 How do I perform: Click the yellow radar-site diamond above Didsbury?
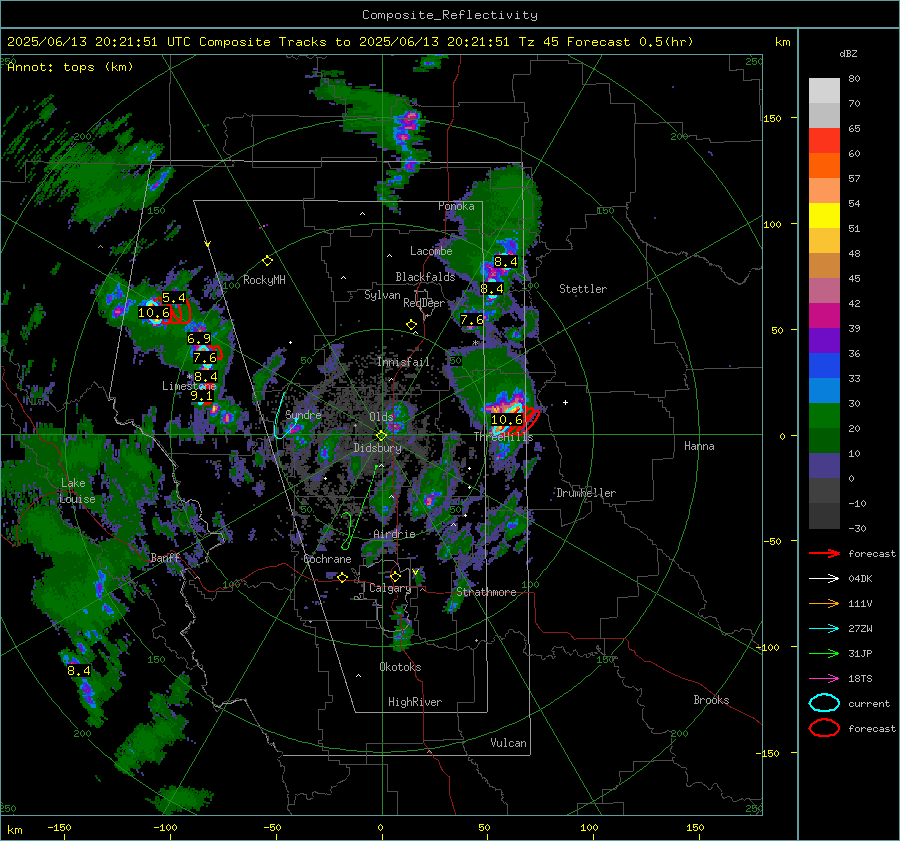(381, 436)
